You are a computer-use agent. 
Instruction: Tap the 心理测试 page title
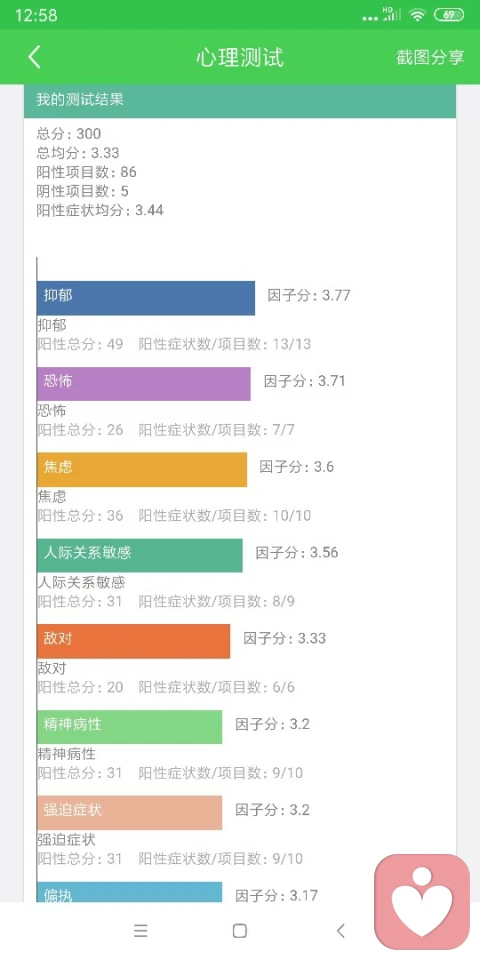[x=240, y=58]
